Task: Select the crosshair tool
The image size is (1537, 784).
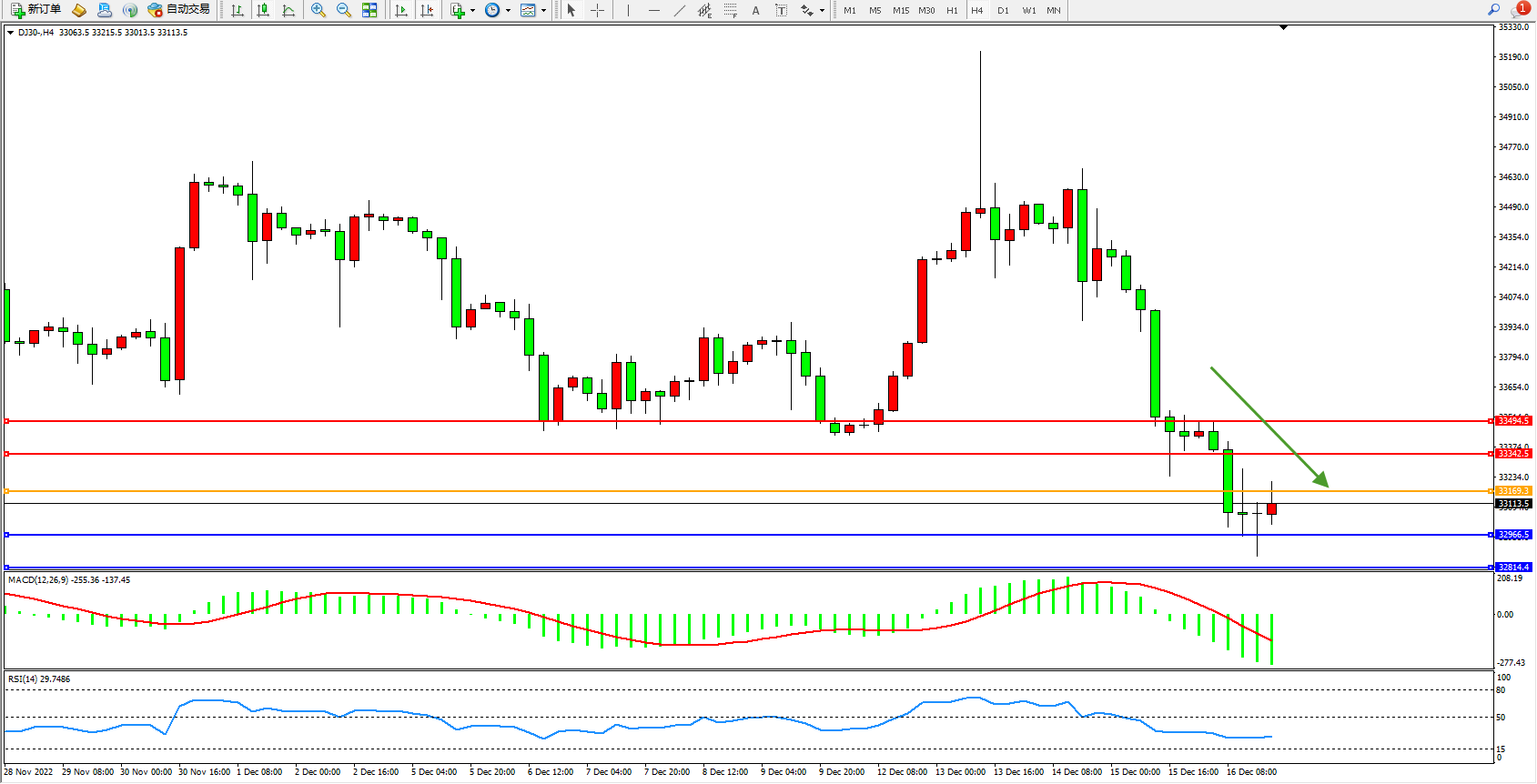Action: [597, 10]
